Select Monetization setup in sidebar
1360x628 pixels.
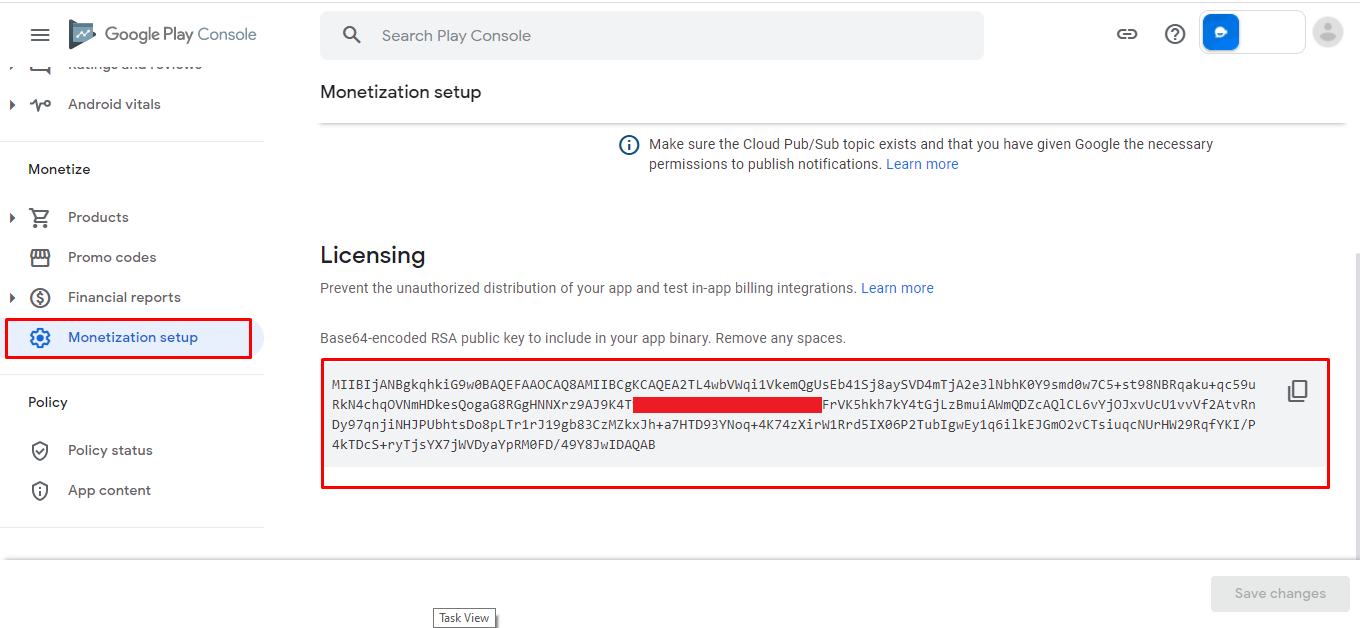pyautogui.click(x=132, y=338)
